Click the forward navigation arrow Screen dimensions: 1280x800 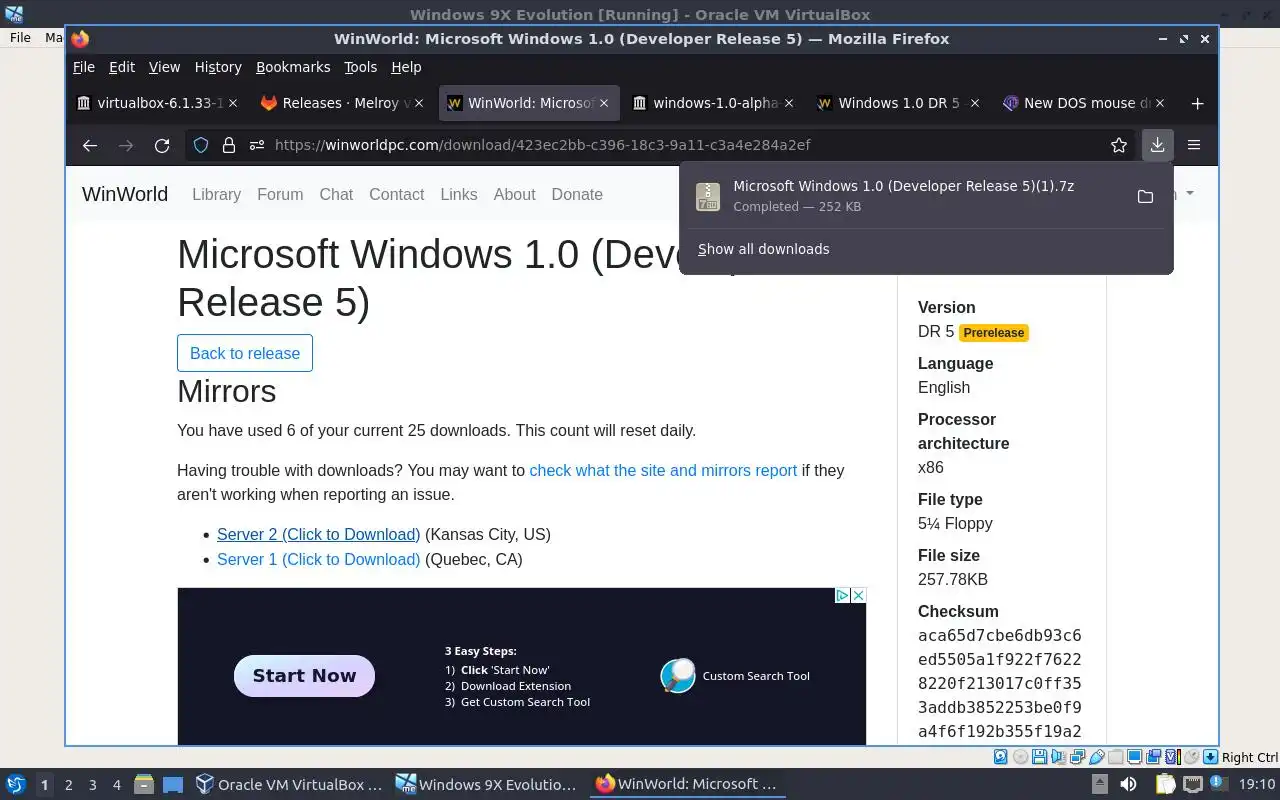point(126,145)
